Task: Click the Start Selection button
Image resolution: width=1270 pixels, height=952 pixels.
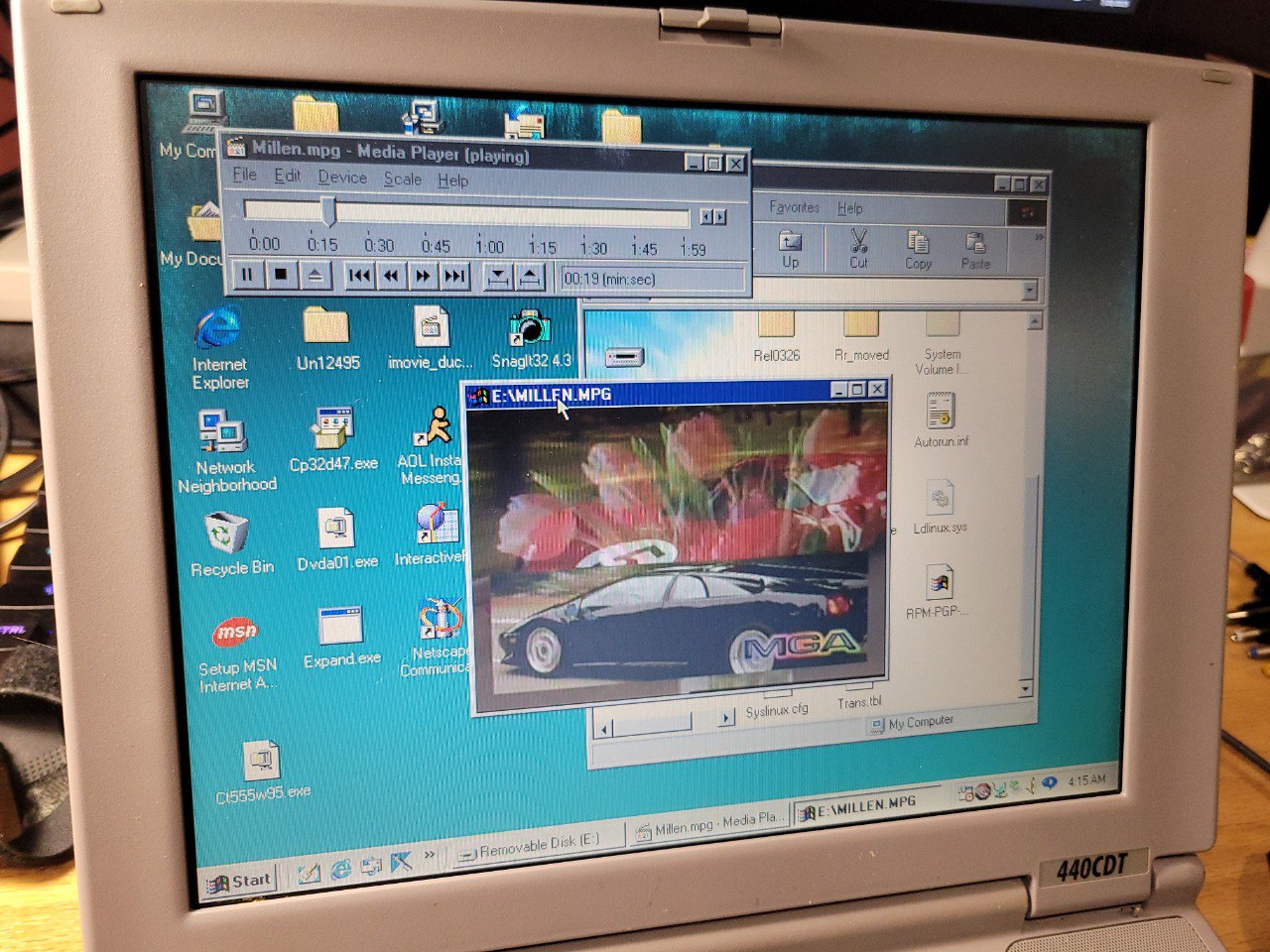Action: [x=498, y=277]
